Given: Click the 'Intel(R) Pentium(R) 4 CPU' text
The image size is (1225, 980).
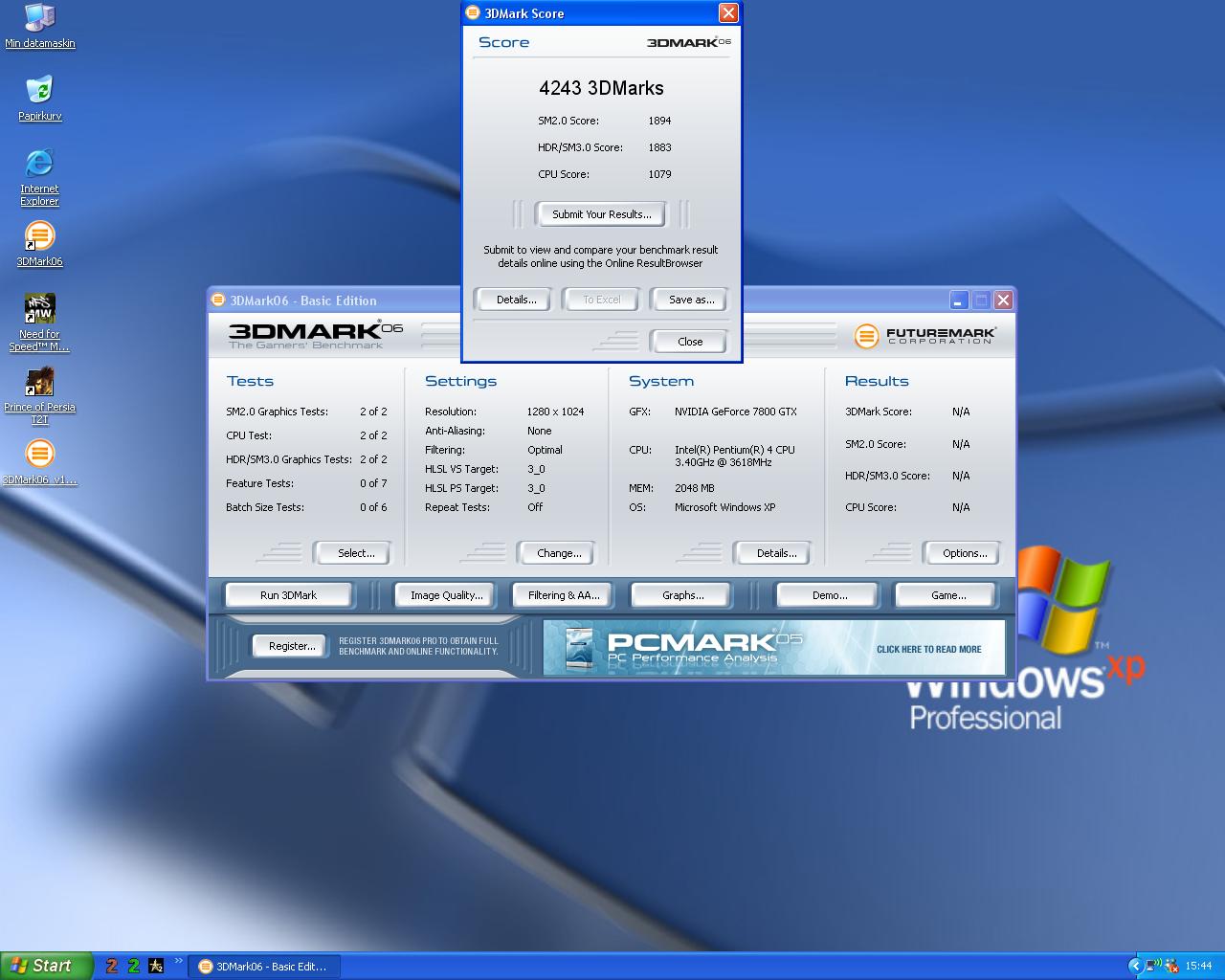Looking at the screenshot, I should (734, 450).
